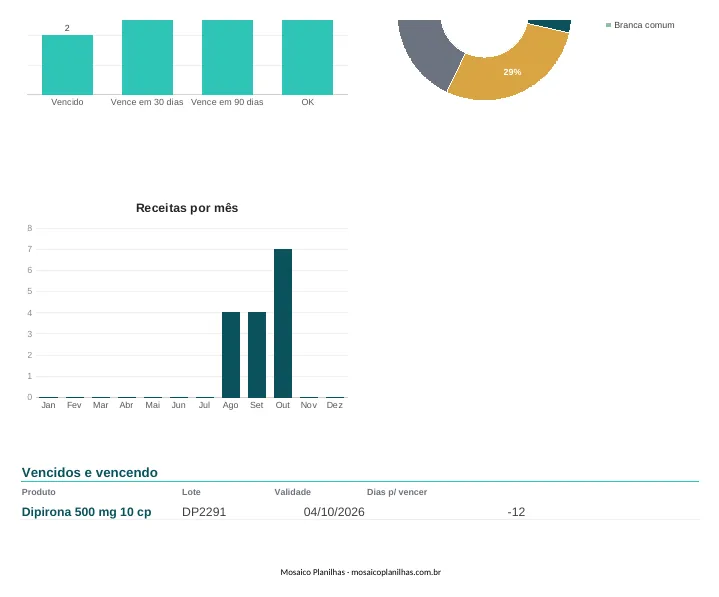
Task: Click the Vencidos e vencendo heading
Action: (89, 472)
